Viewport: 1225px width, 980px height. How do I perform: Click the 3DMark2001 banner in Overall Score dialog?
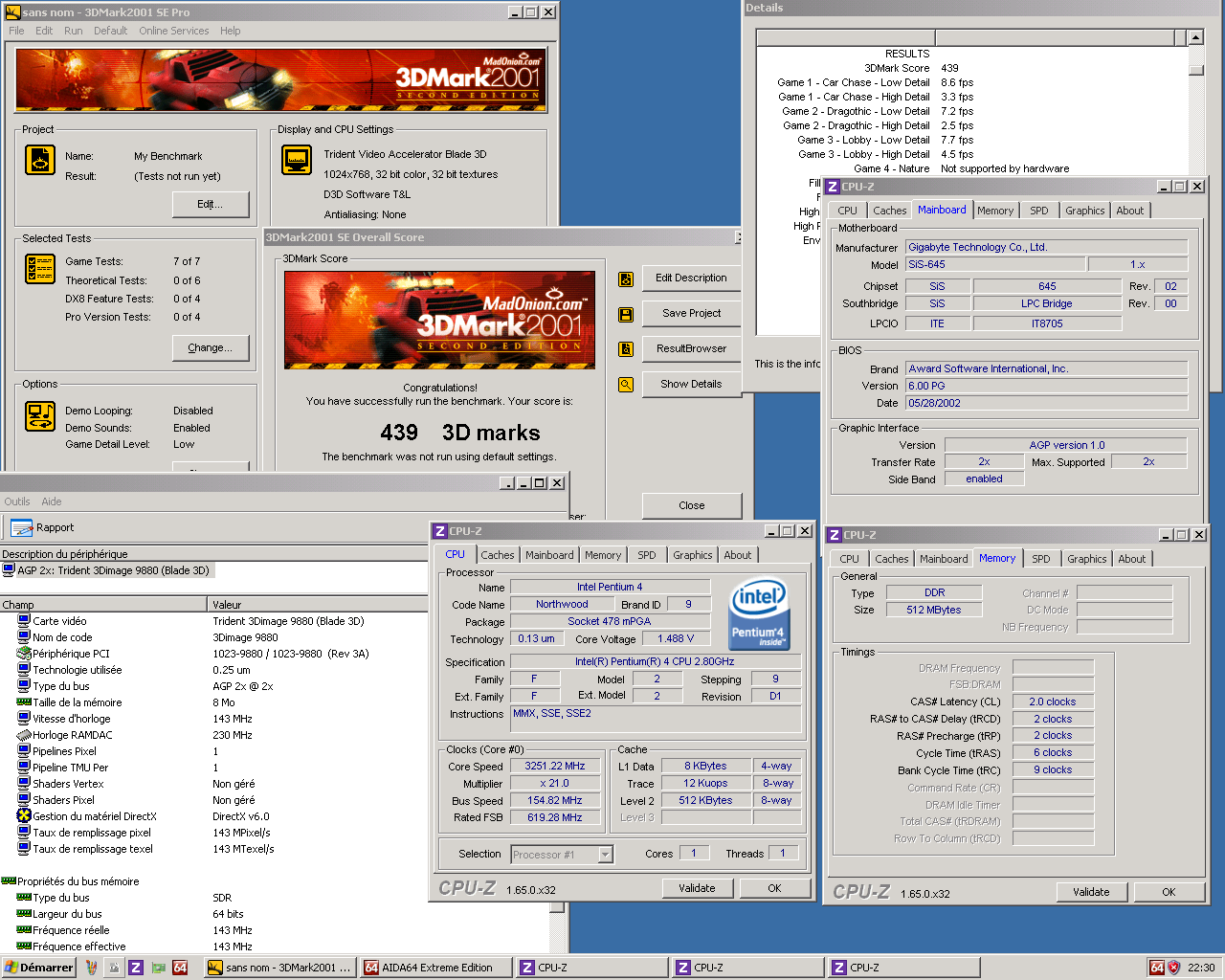click(439, 320)
